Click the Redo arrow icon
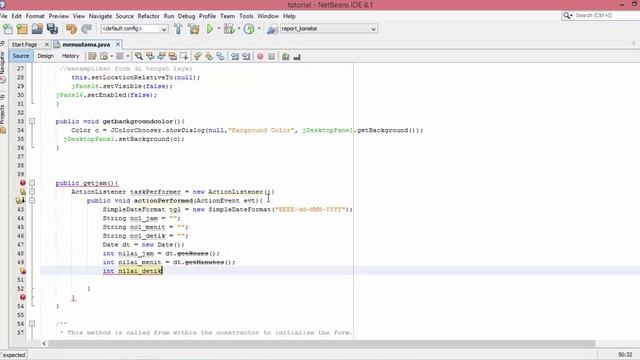Screen dimensions: 640x360 click(x=86, y=29)
